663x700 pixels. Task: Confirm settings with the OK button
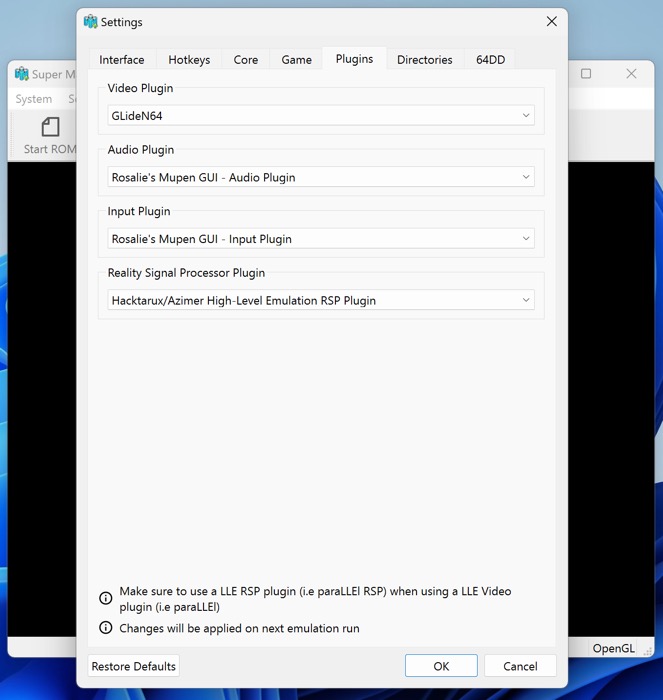[x=441, y=666]
